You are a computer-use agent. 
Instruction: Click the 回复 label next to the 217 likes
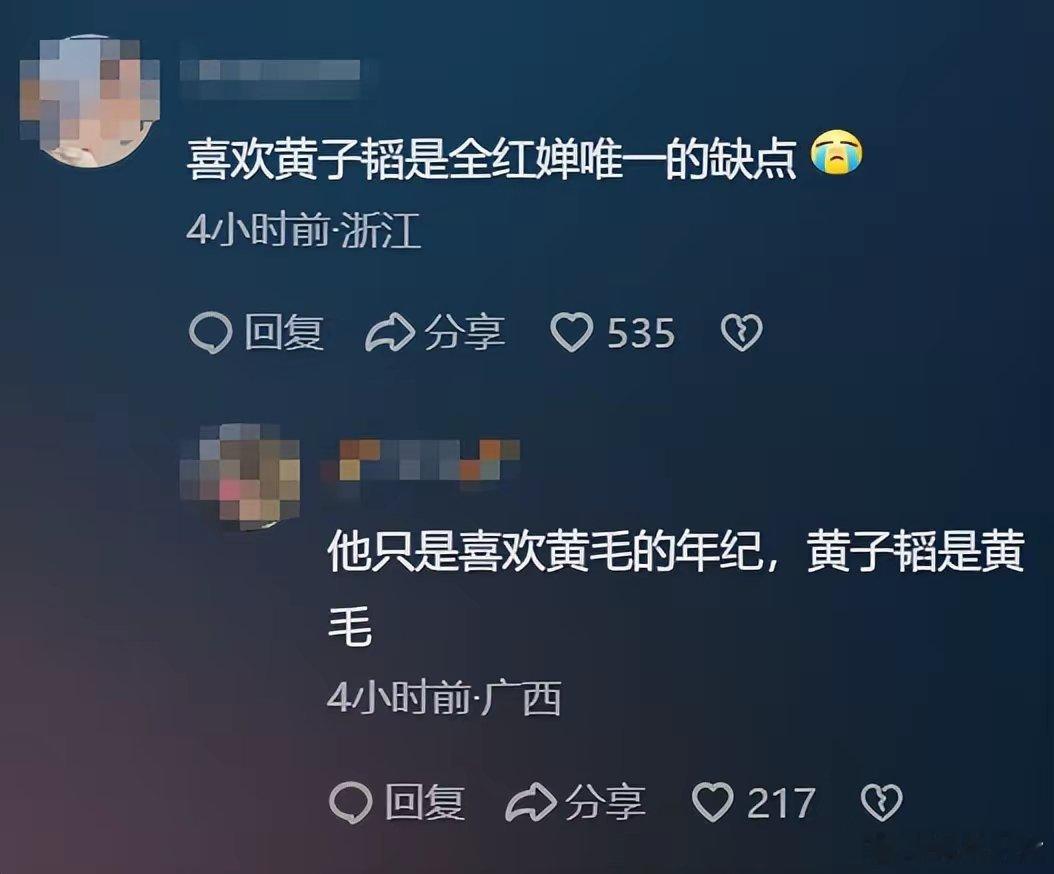pyautogui.click(x=425, y=803)
